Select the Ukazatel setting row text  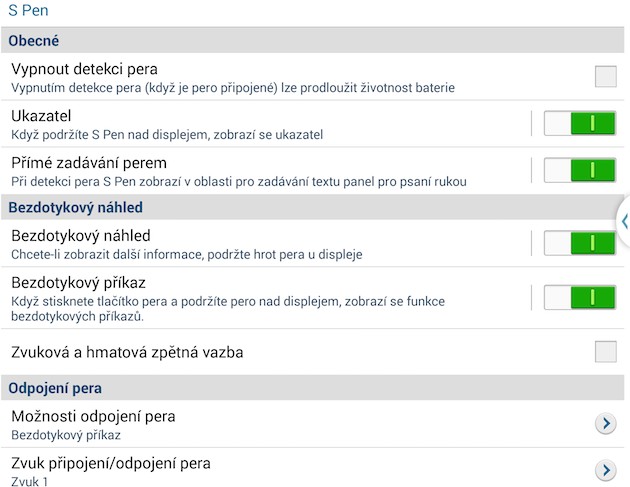41,116
